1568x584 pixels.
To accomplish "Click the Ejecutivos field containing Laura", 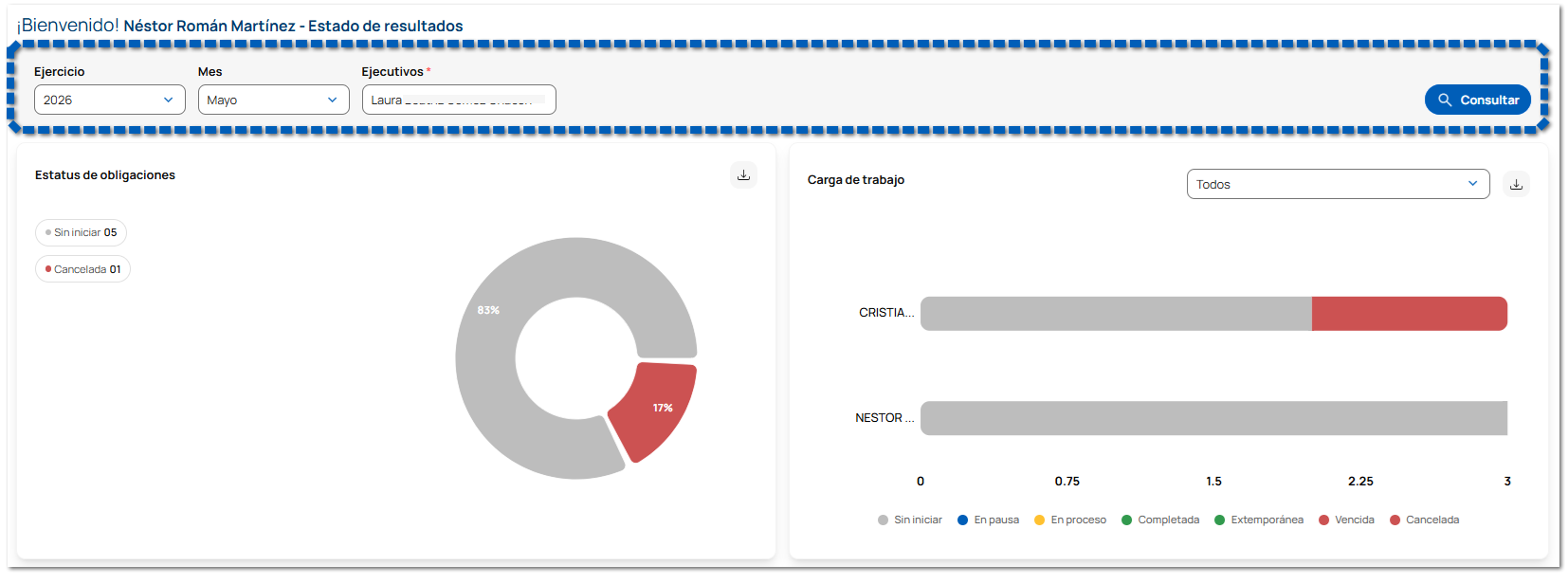I will point(459,100).
